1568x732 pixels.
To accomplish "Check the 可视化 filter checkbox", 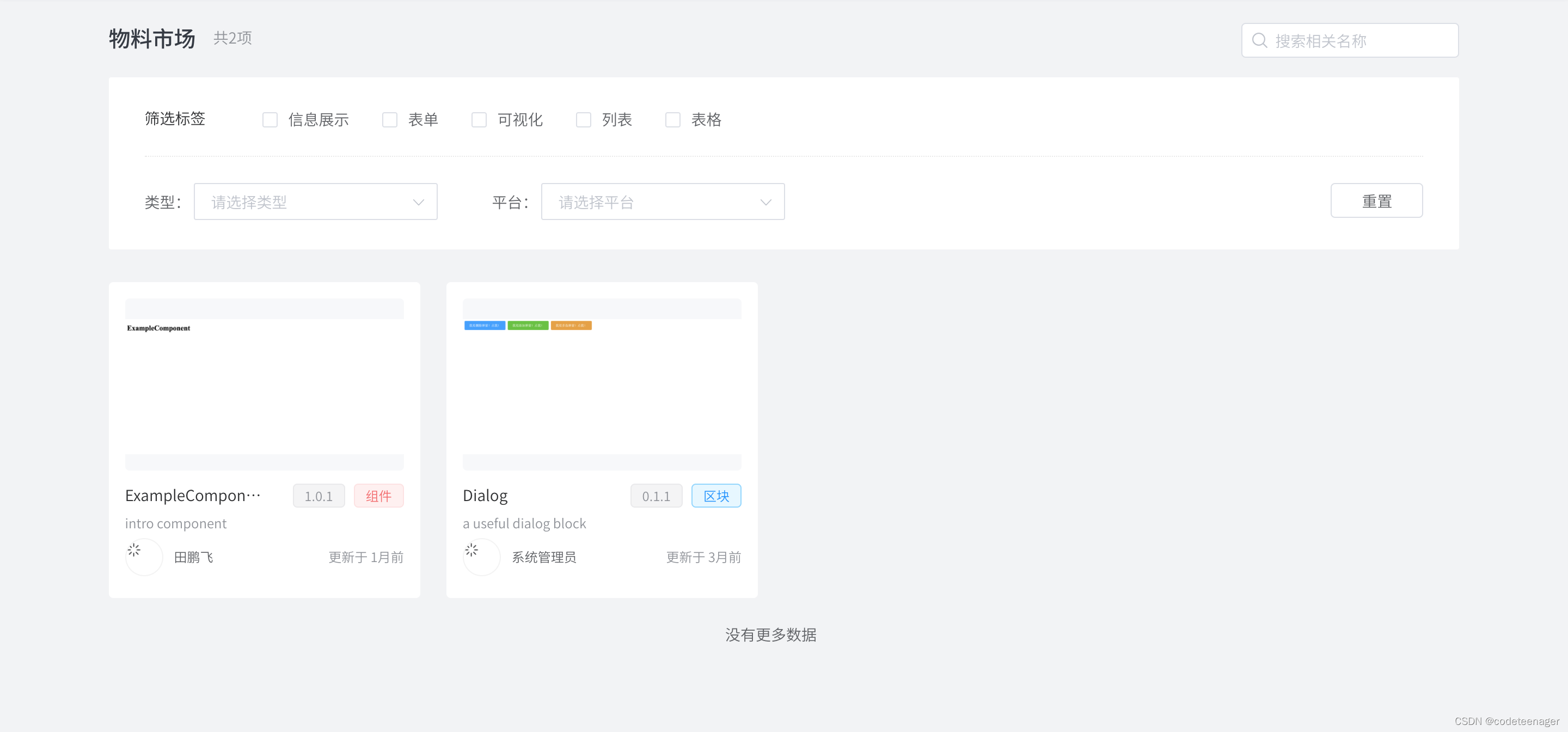I will [x=479, y=119].
